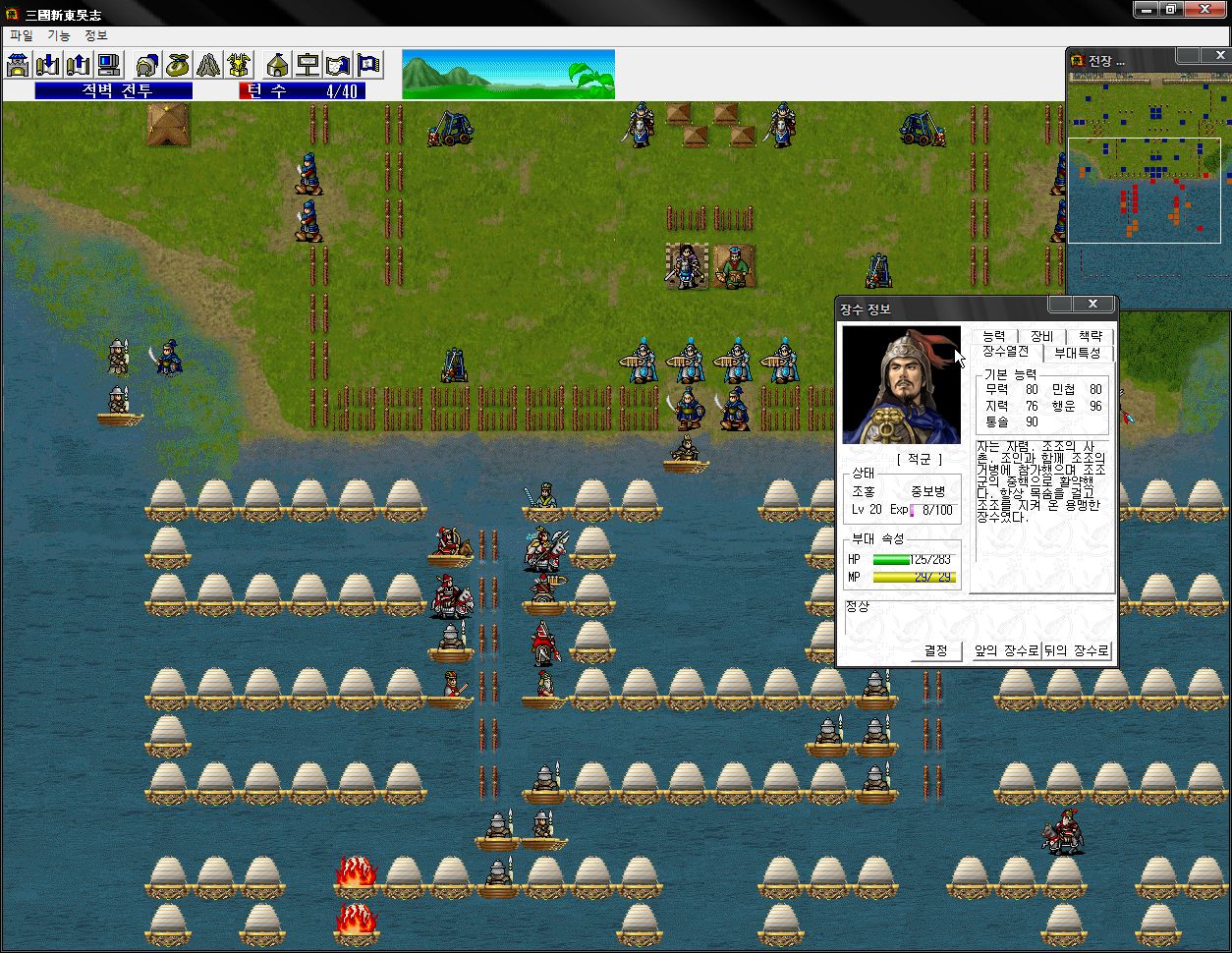Open the 파일 menu
The width and height of the screenshot is (1232, 953).
pyautogui.click(x=21, y=35)
